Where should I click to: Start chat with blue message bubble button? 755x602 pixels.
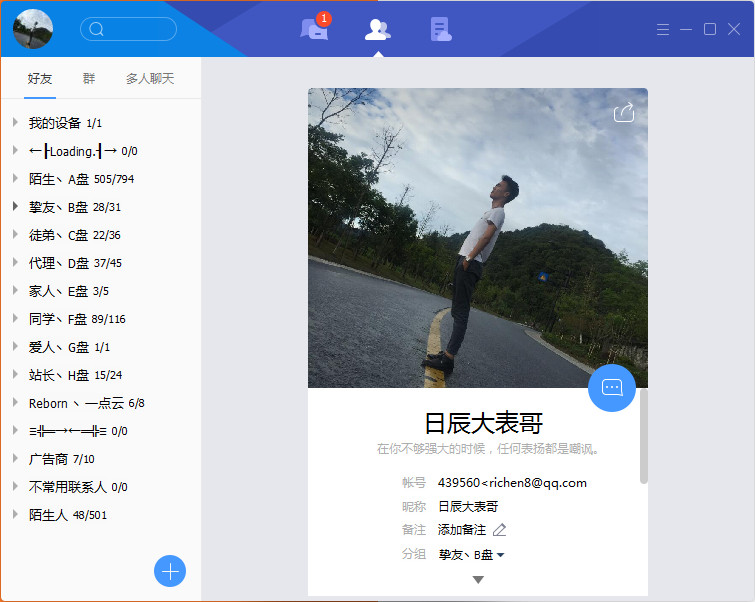pyautogui.click(x=612, y=387)
